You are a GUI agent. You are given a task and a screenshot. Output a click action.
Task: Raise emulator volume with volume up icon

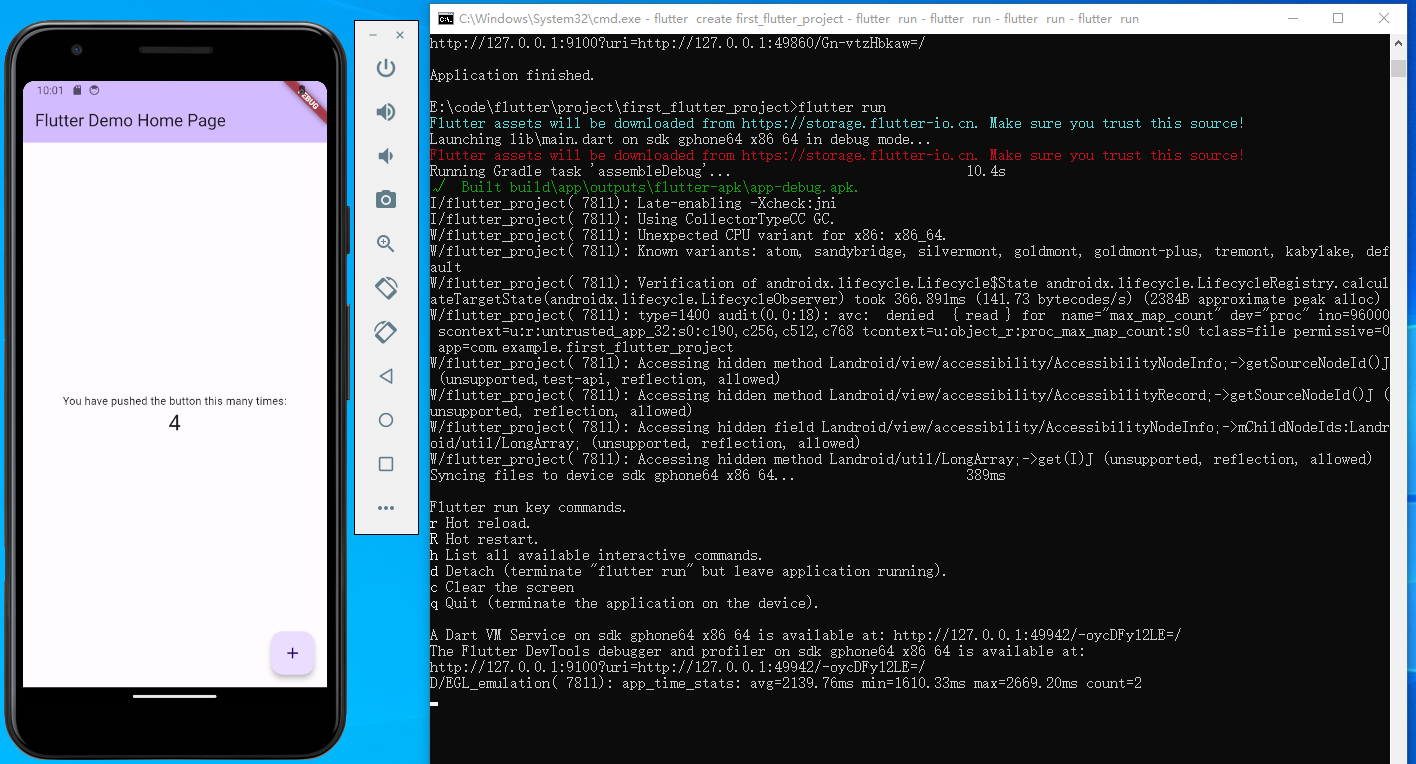[x=386, y=112]
